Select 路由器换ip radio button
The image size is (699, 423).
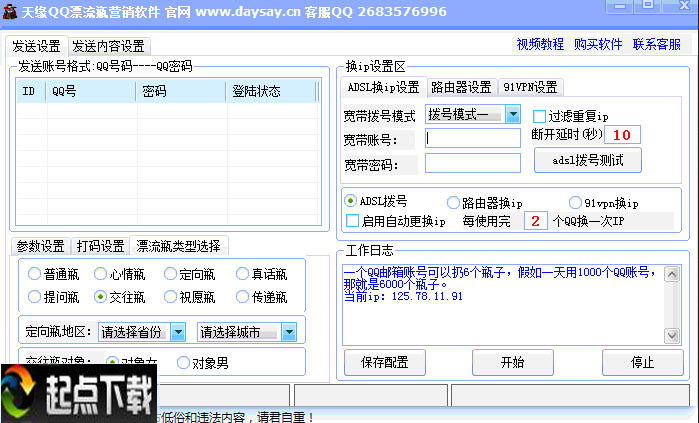(453, 203)
